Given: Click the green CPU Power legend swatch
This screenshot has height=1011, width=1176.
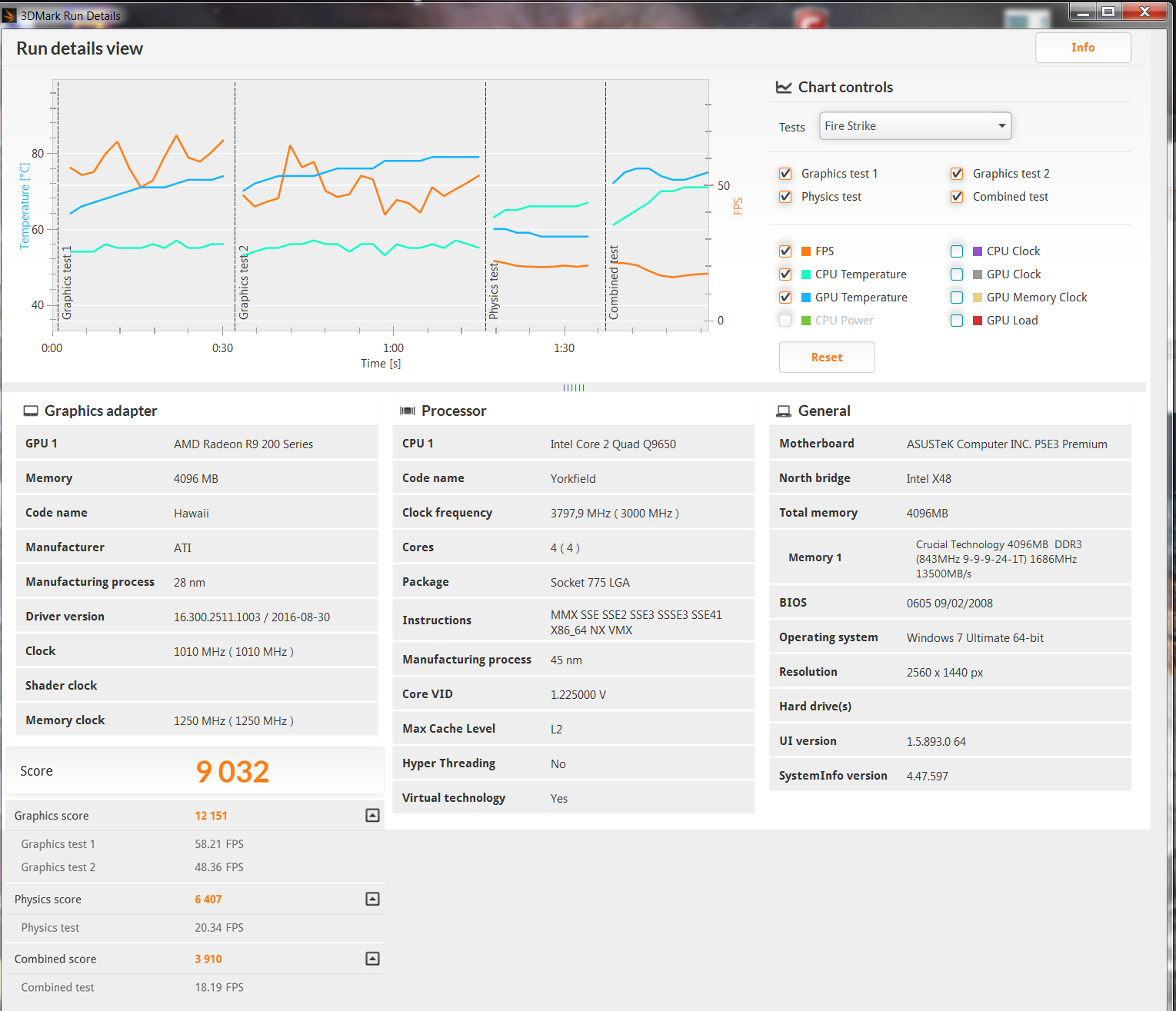Looking at the screenshot, I should (806, 321).
